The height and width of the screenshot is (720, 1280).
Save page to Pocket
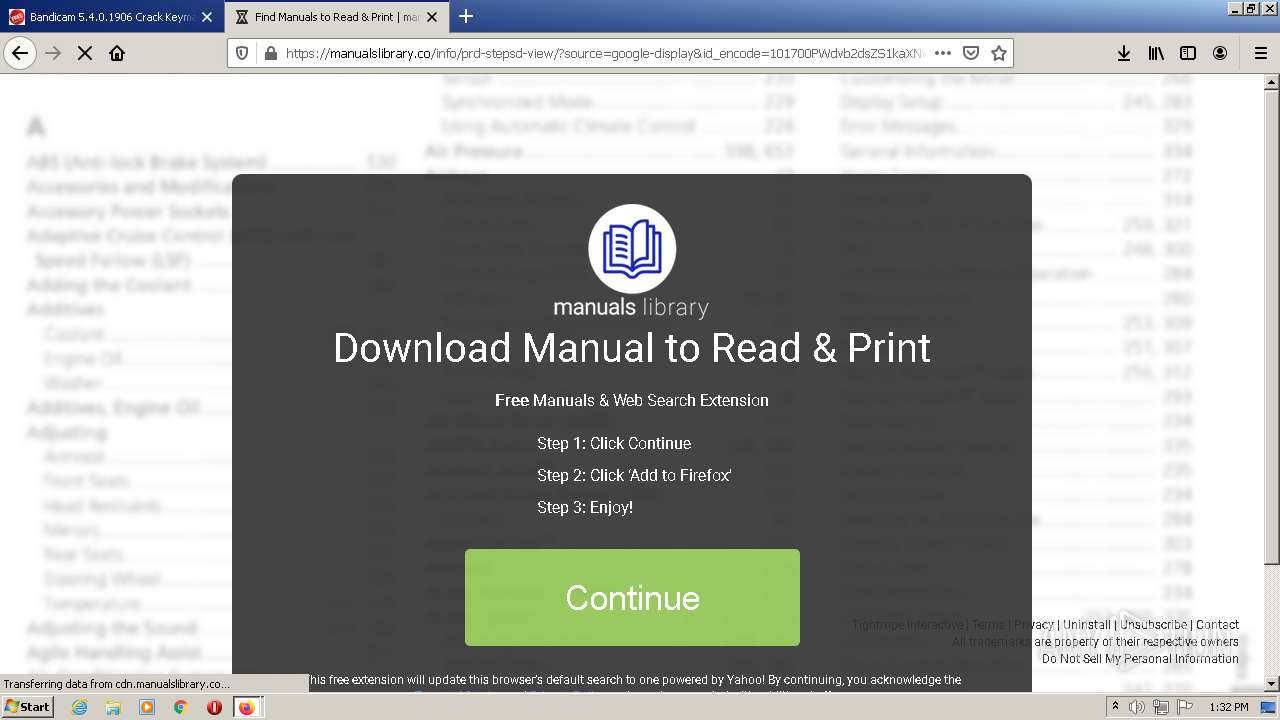(x=970, y=53)
